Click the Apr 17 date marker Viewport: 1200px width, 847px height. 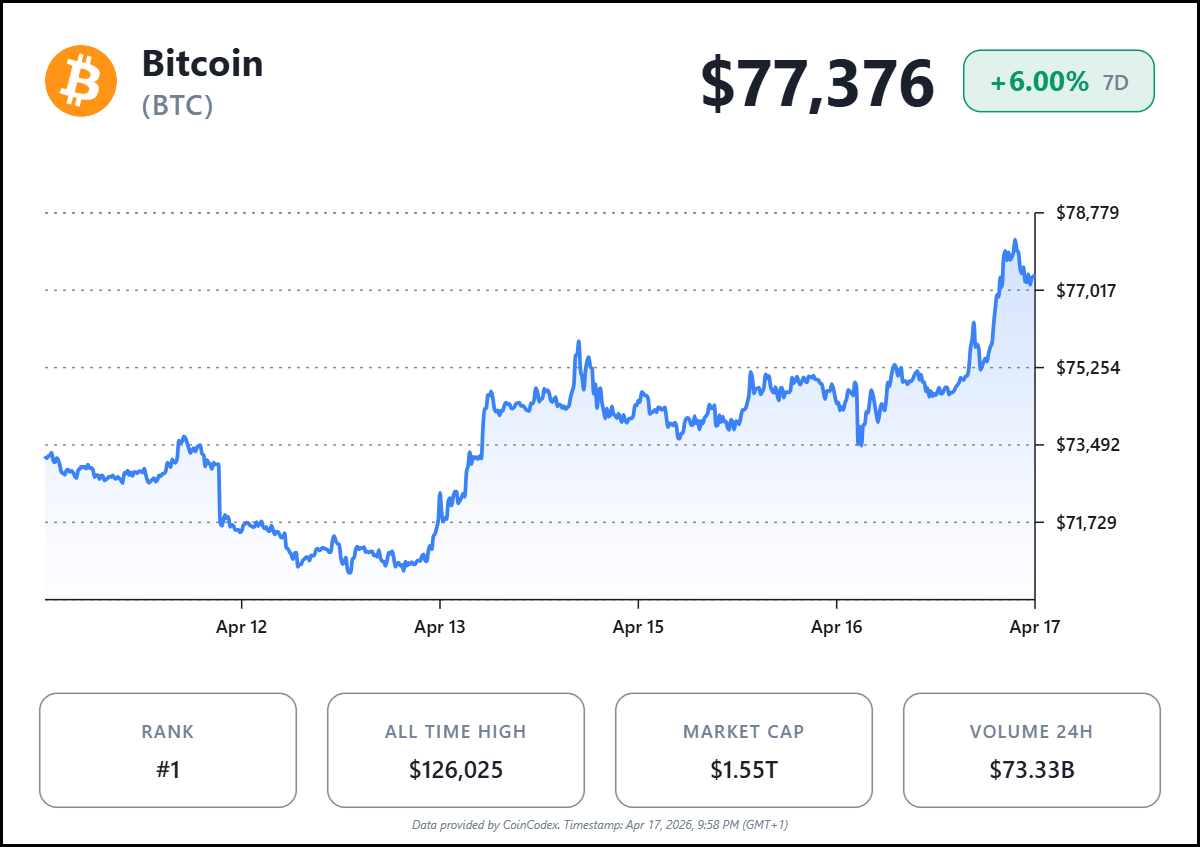coord(1034,628)
